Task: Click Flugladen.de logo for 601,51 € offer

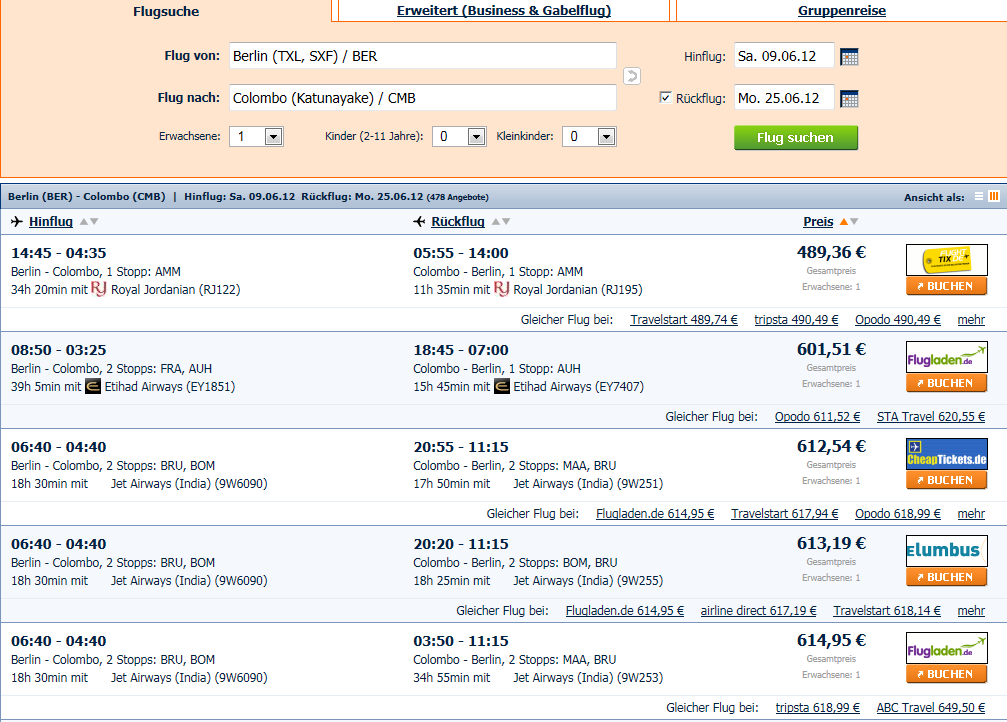Action: [947, 357]
